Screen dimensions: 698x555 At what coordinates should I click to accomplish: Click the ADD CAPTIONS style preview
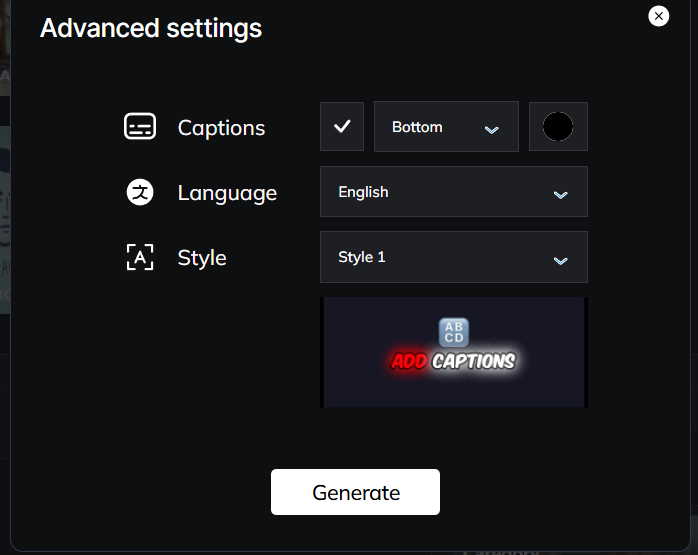tap(454, 352)
